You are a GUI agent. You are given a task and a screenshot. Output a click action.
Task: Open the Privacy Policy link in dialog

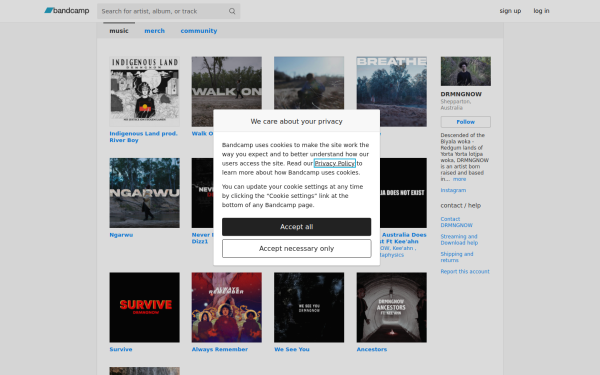coord(334,163)
